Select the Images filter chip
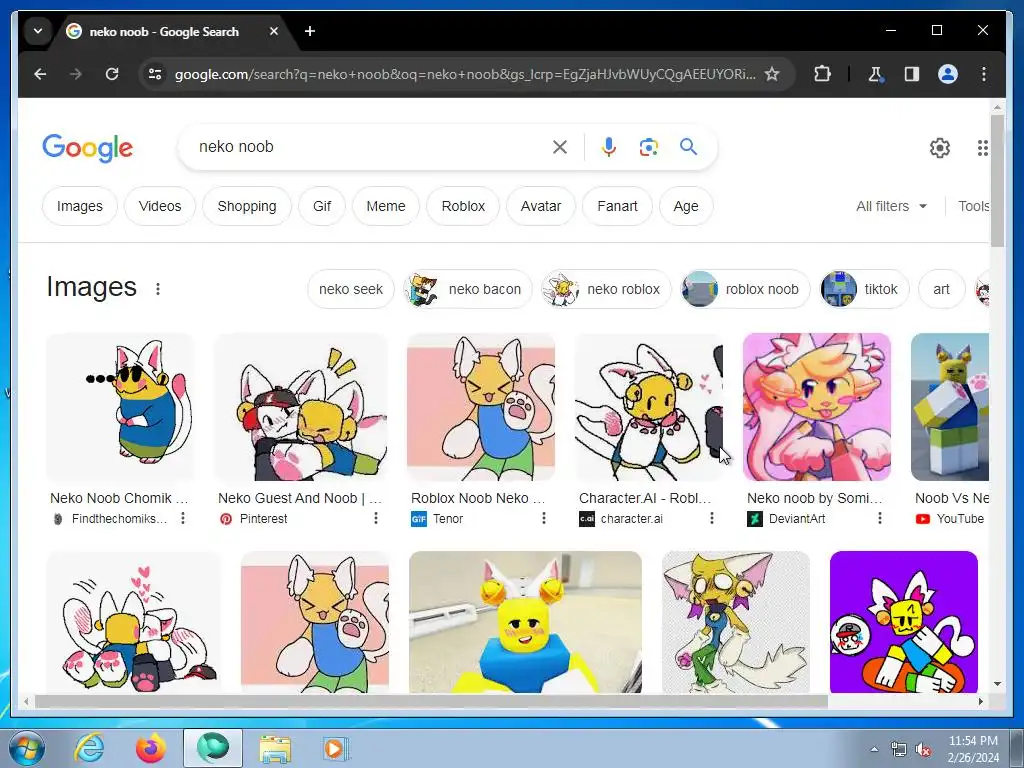Viewport: 1024px width, 768px height. 80,206
